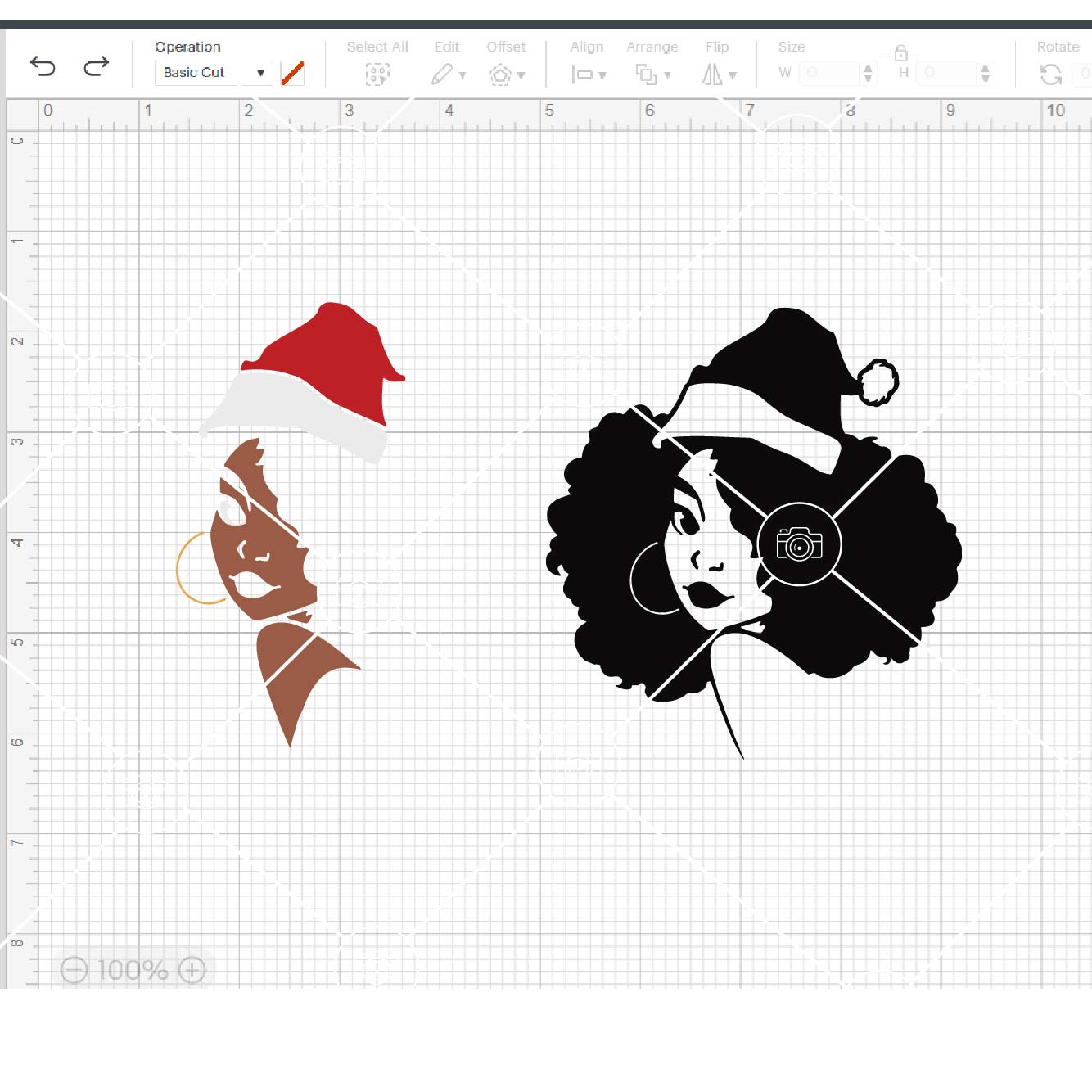1092x1092 pixels.
Task: Open the Basic Cut operation dropdown
Action: click(213, 73)
